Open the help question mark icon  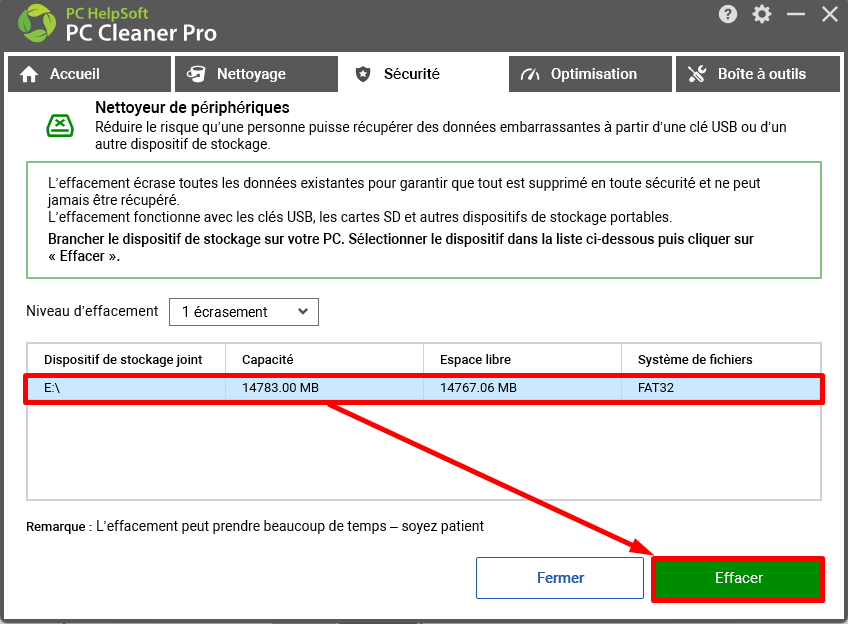tap(727, 14)
